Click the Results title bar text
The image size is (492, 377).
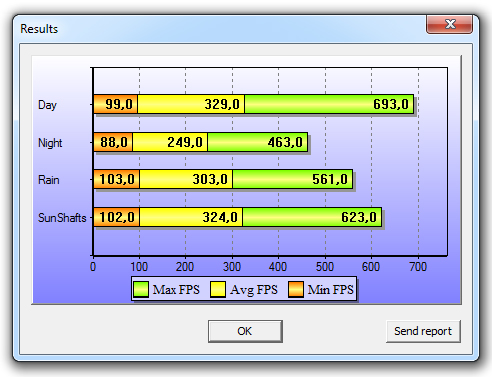39,29
